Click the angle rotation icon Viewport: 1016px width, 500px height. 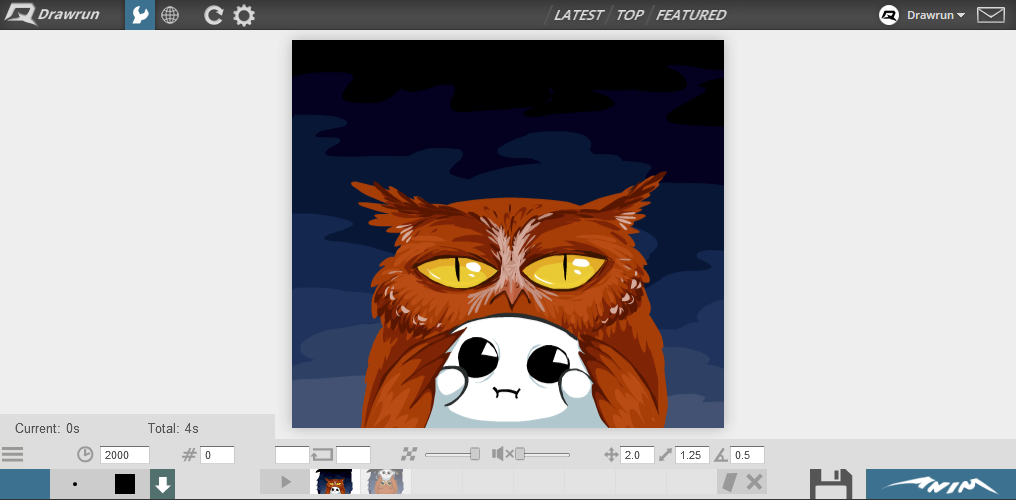pos(721,455)
